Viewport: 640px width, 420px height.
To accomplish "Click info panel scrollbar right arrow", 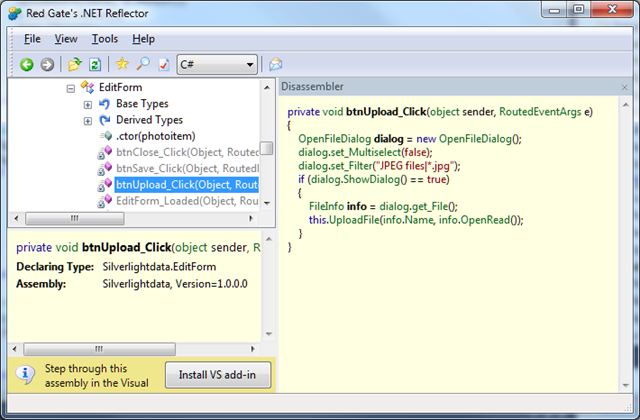I will click(253, 349).
